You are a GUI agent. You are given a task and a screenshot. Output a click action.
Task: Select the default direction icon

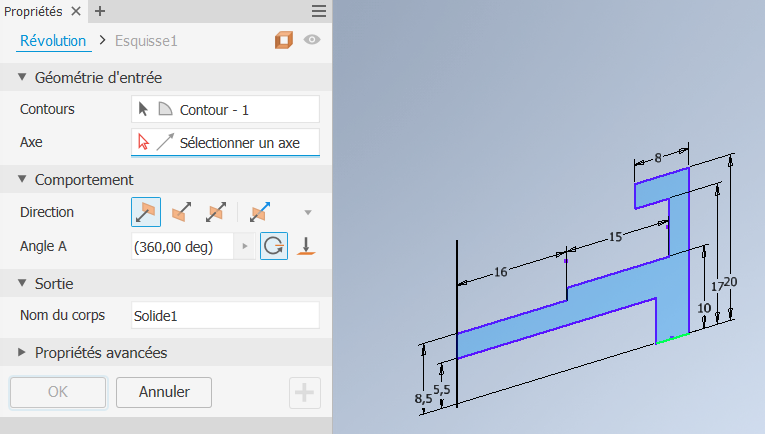point(146,212)
